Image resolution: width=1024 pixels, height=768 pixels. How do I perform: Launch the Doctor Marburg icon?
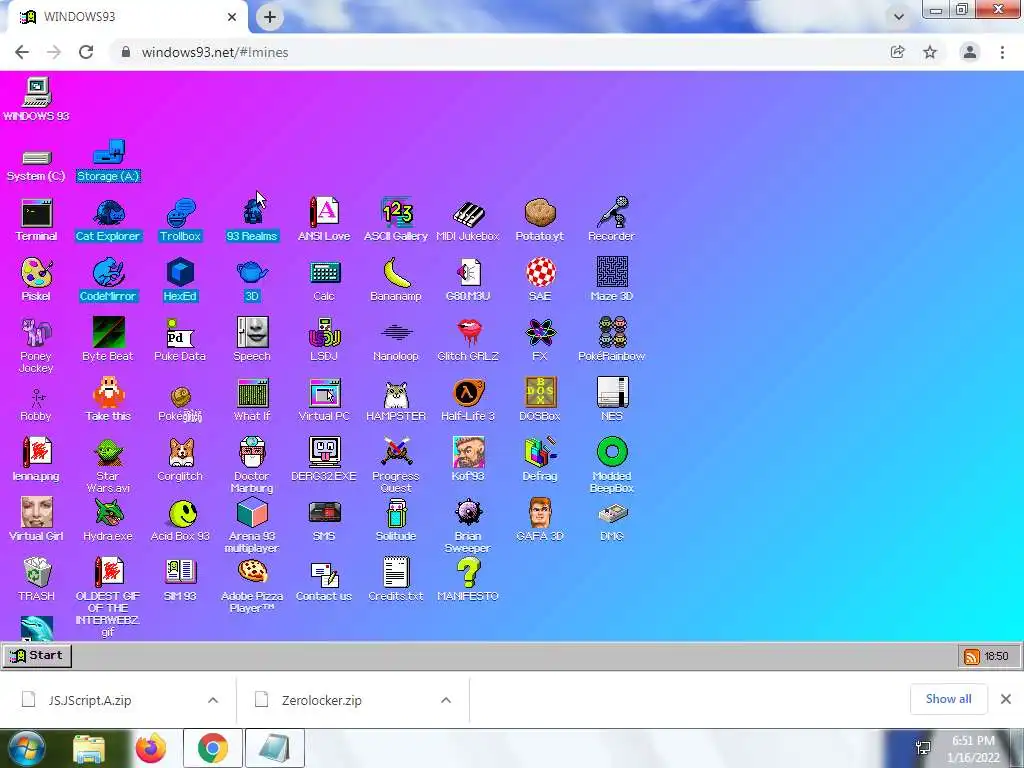252,453
